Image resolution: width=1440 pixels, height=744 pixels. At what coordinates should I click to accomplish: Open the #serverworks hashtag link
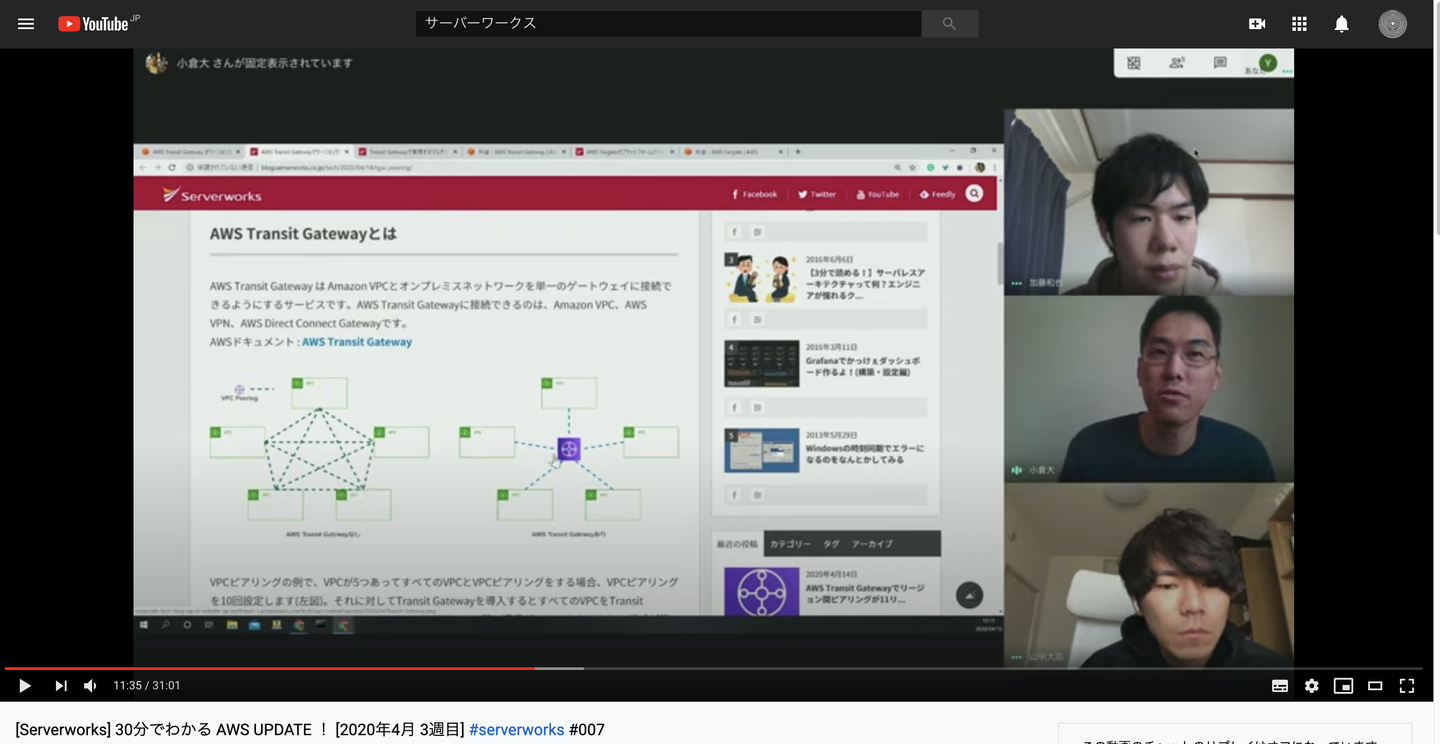[516, 730]
